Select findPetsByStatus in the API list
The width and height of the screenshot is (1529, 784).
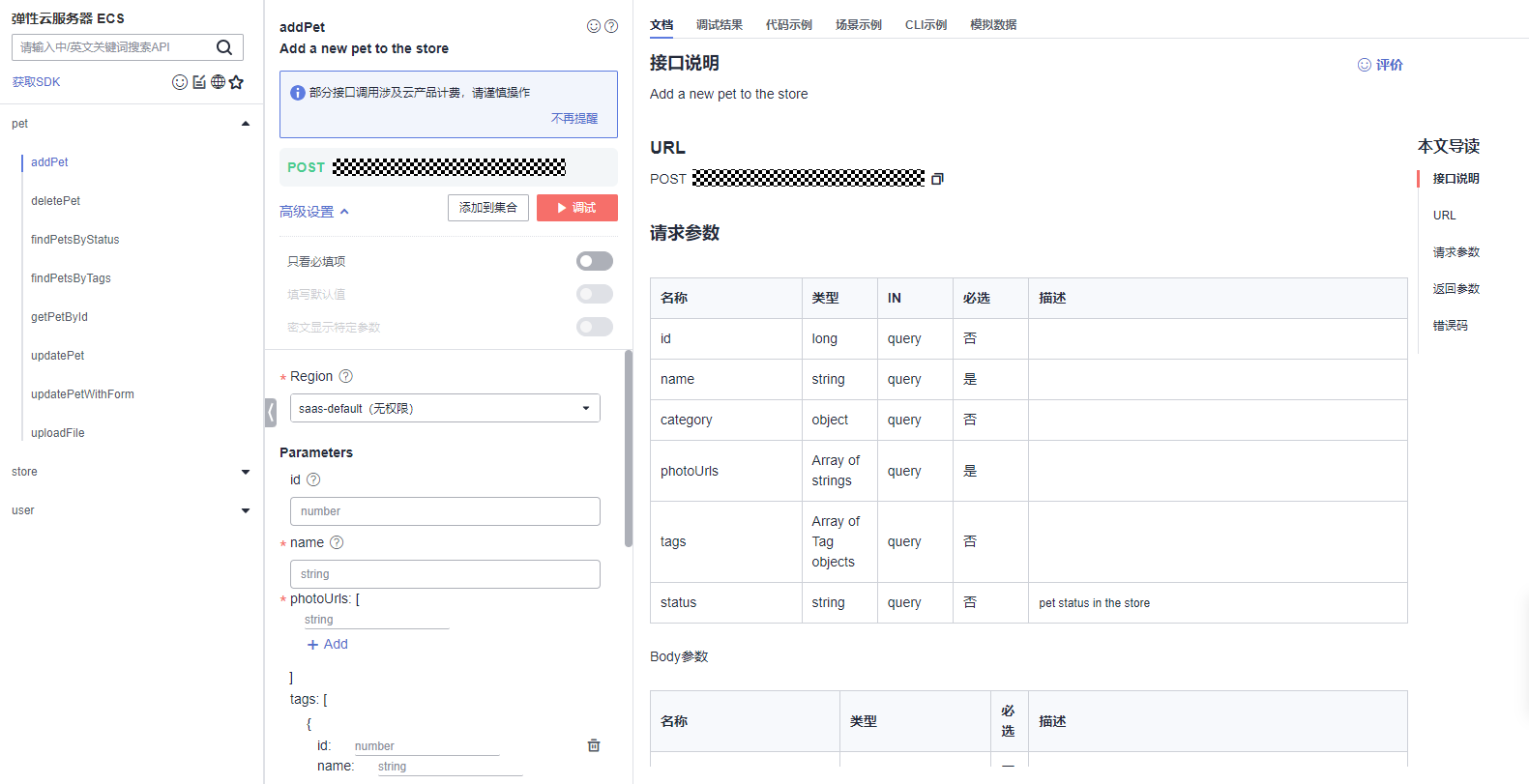(x=74, y=240)
